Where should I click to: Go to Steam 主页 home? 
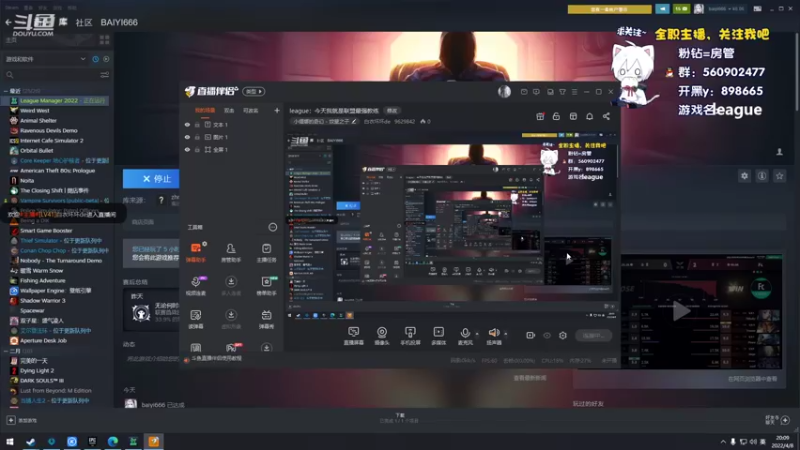(x=11, y=39)
